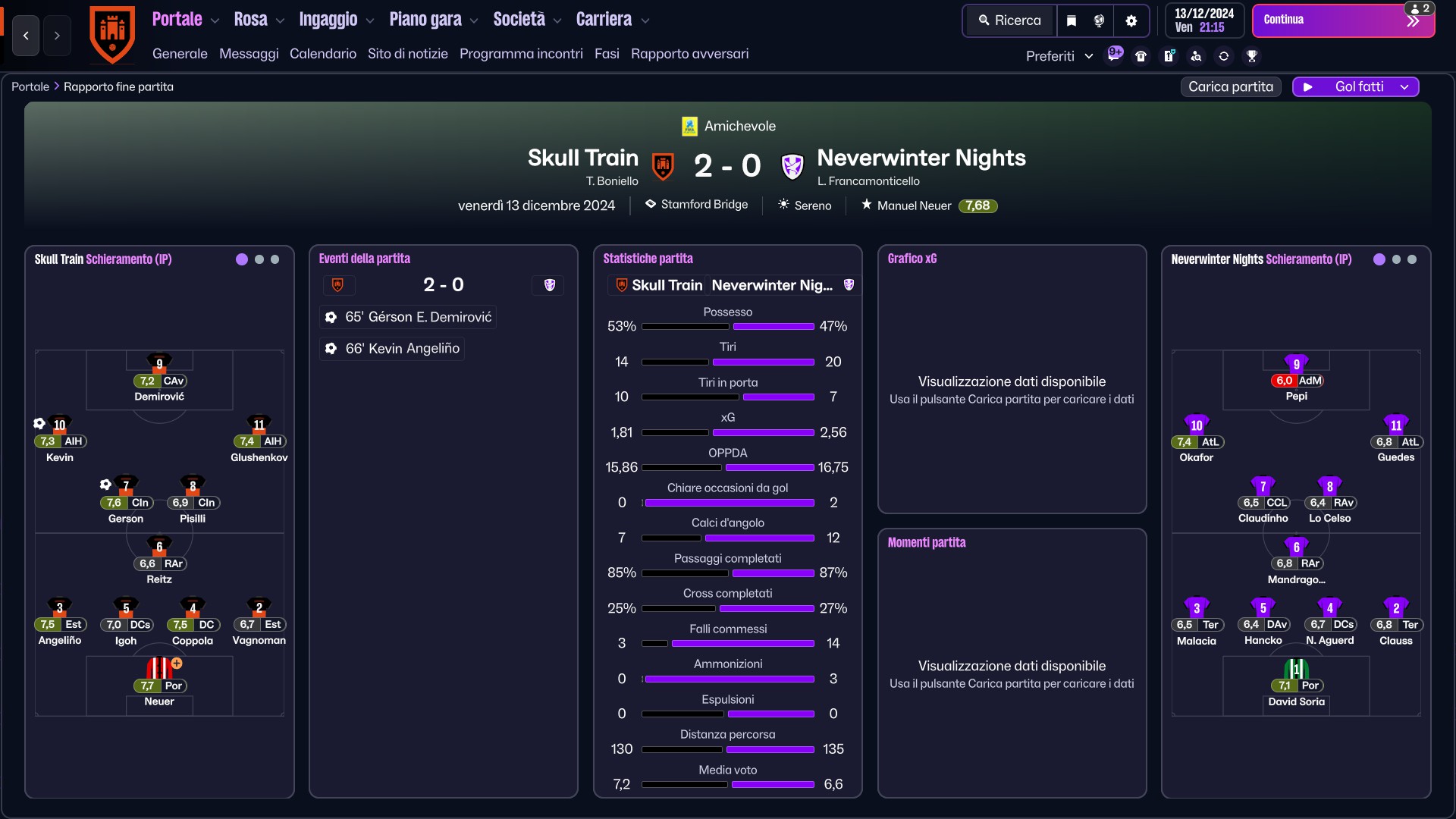Select third dot of Neverwinter Nights lineup view

(x=1412, y=259)
